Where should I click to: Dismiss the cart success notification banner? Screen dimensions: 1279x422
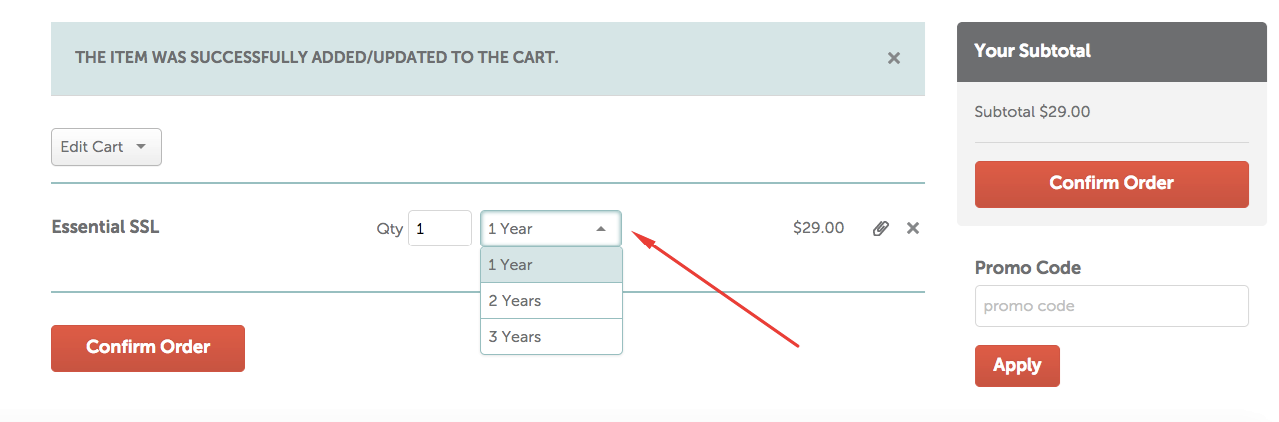894,58
